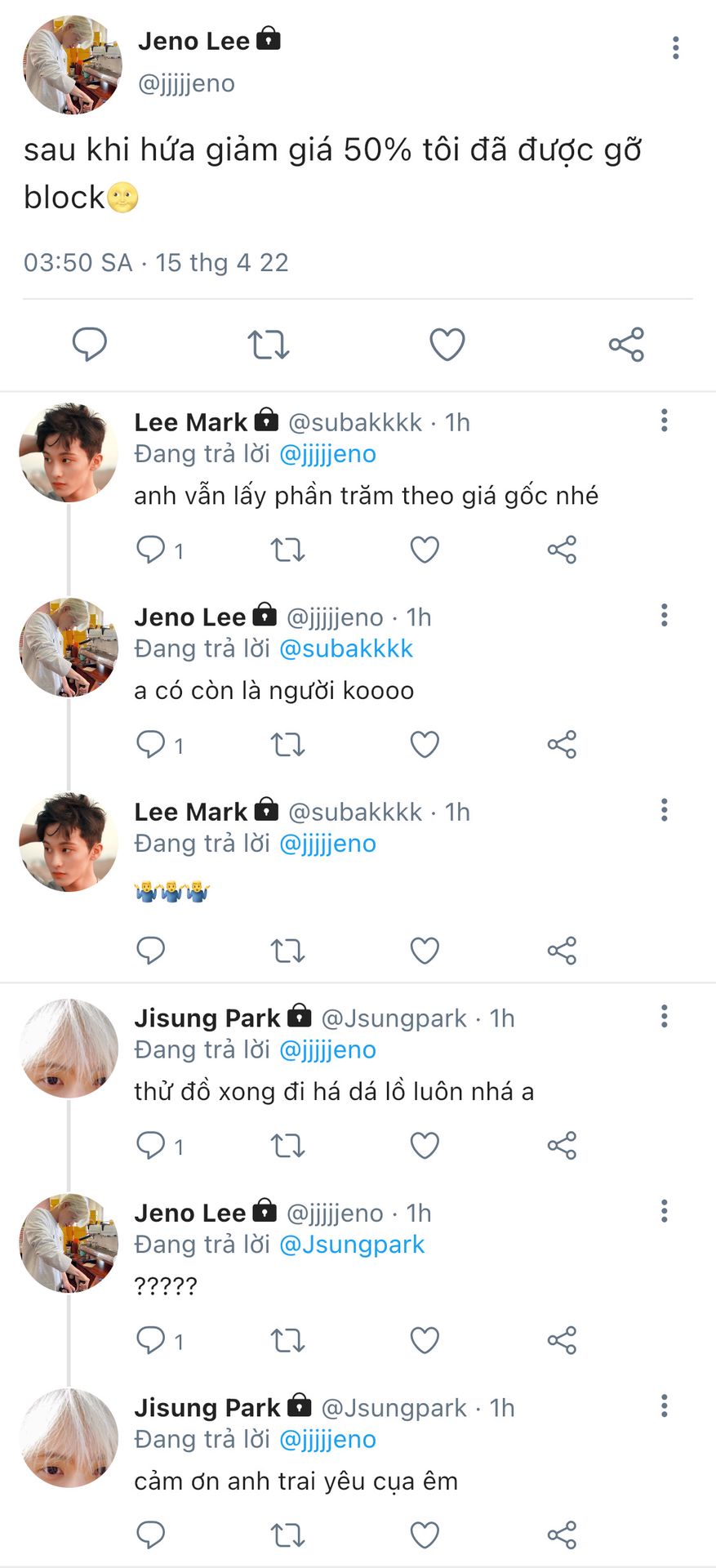The width and height of the screenshot is (716, 1568).
Task: Like Jeno's '?????' reply
Action: [425, 1340]
